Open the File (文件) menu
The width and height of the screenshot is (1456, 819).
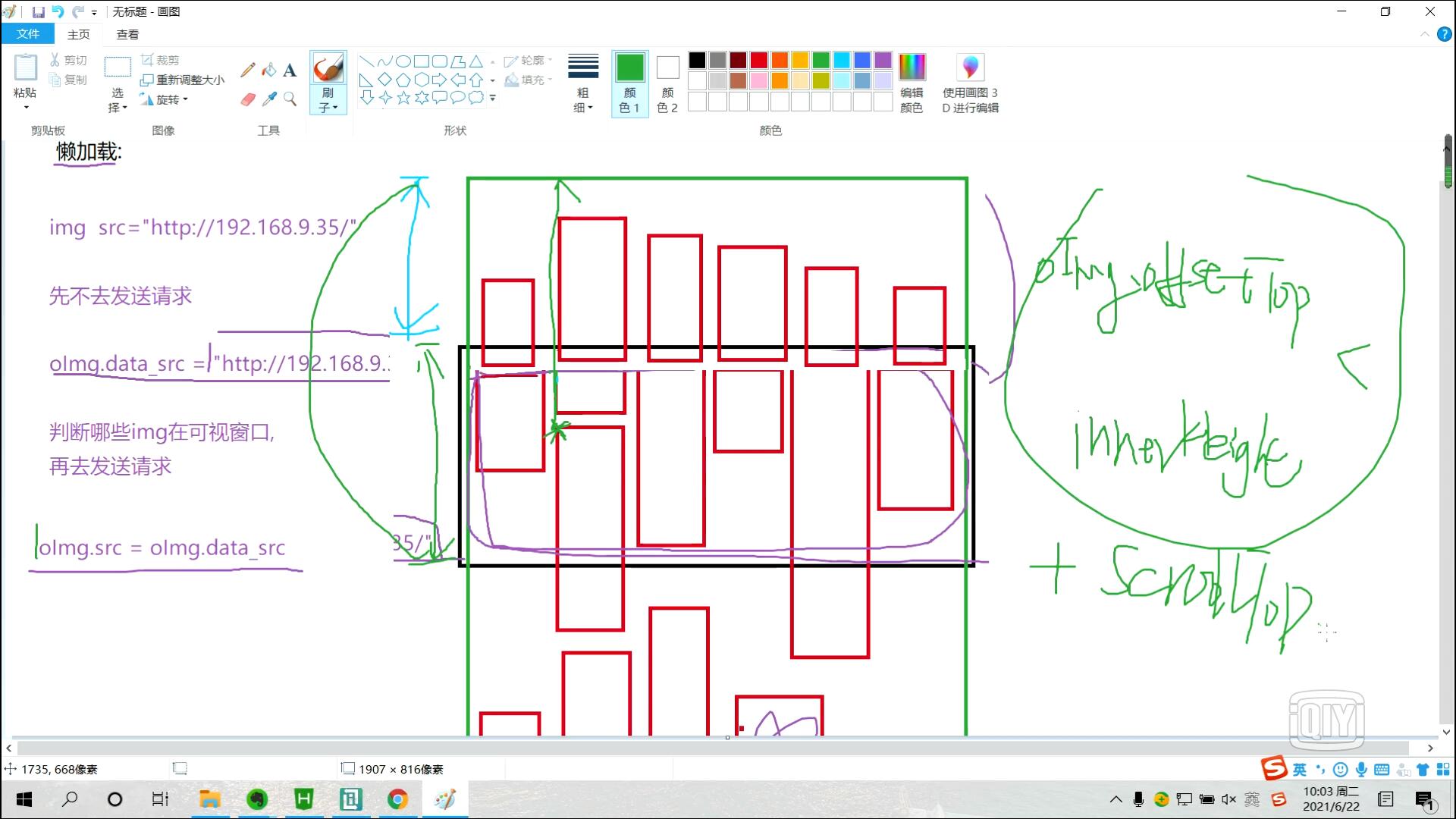pyautogui.click(x=27, y=34)
